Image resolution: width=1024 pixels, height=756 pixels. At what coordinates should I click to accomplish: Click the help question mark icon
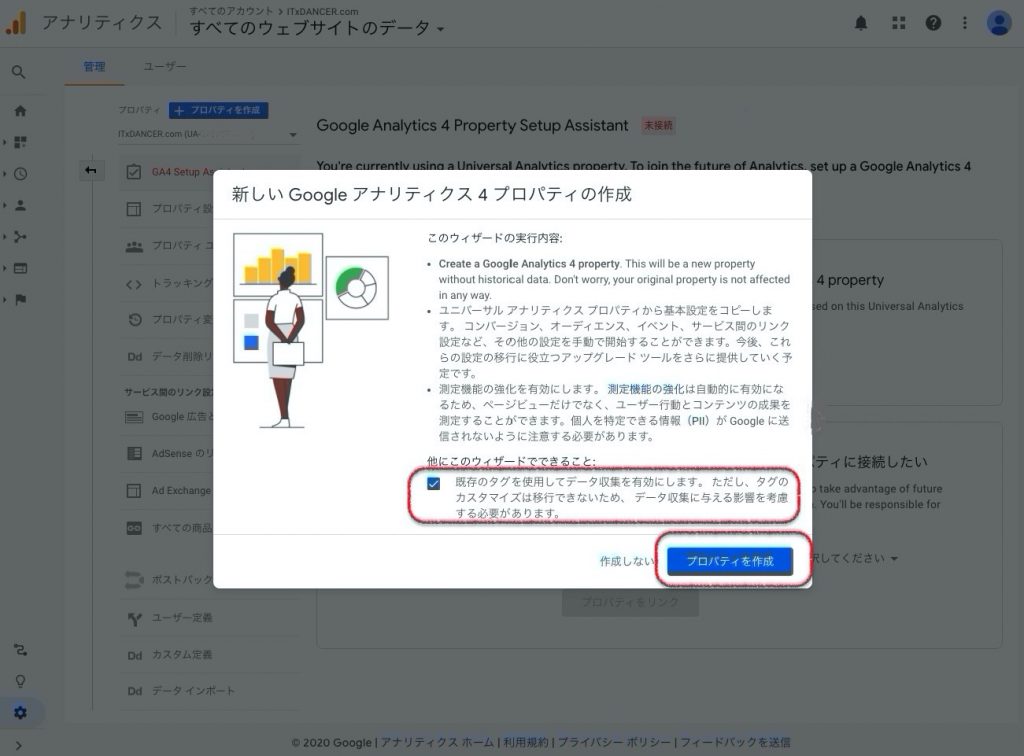933,23
